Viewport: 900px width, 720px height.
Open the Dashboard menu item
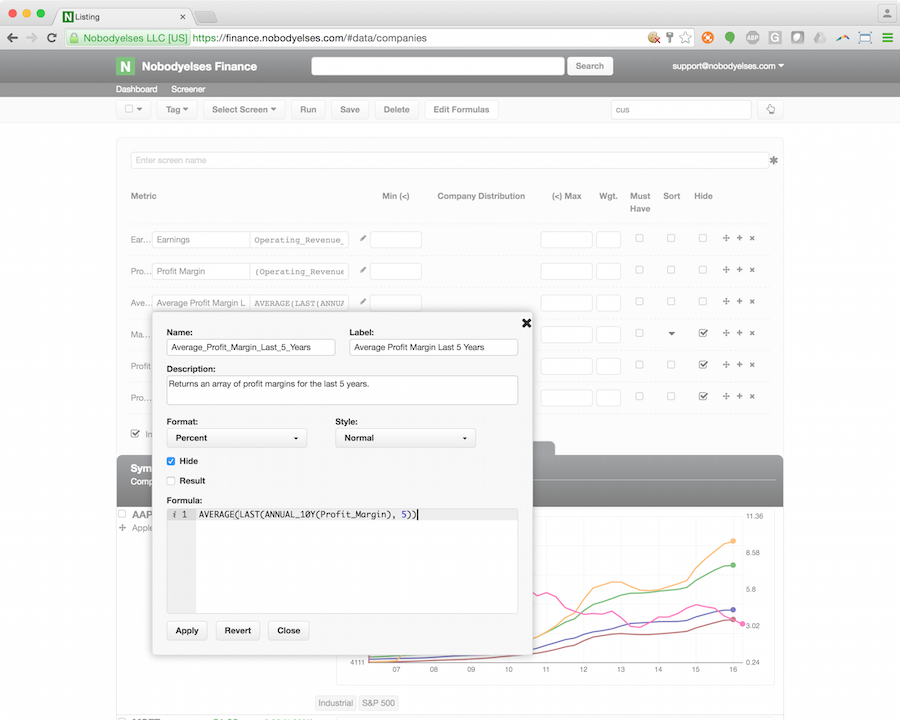(x=136, y=89)
